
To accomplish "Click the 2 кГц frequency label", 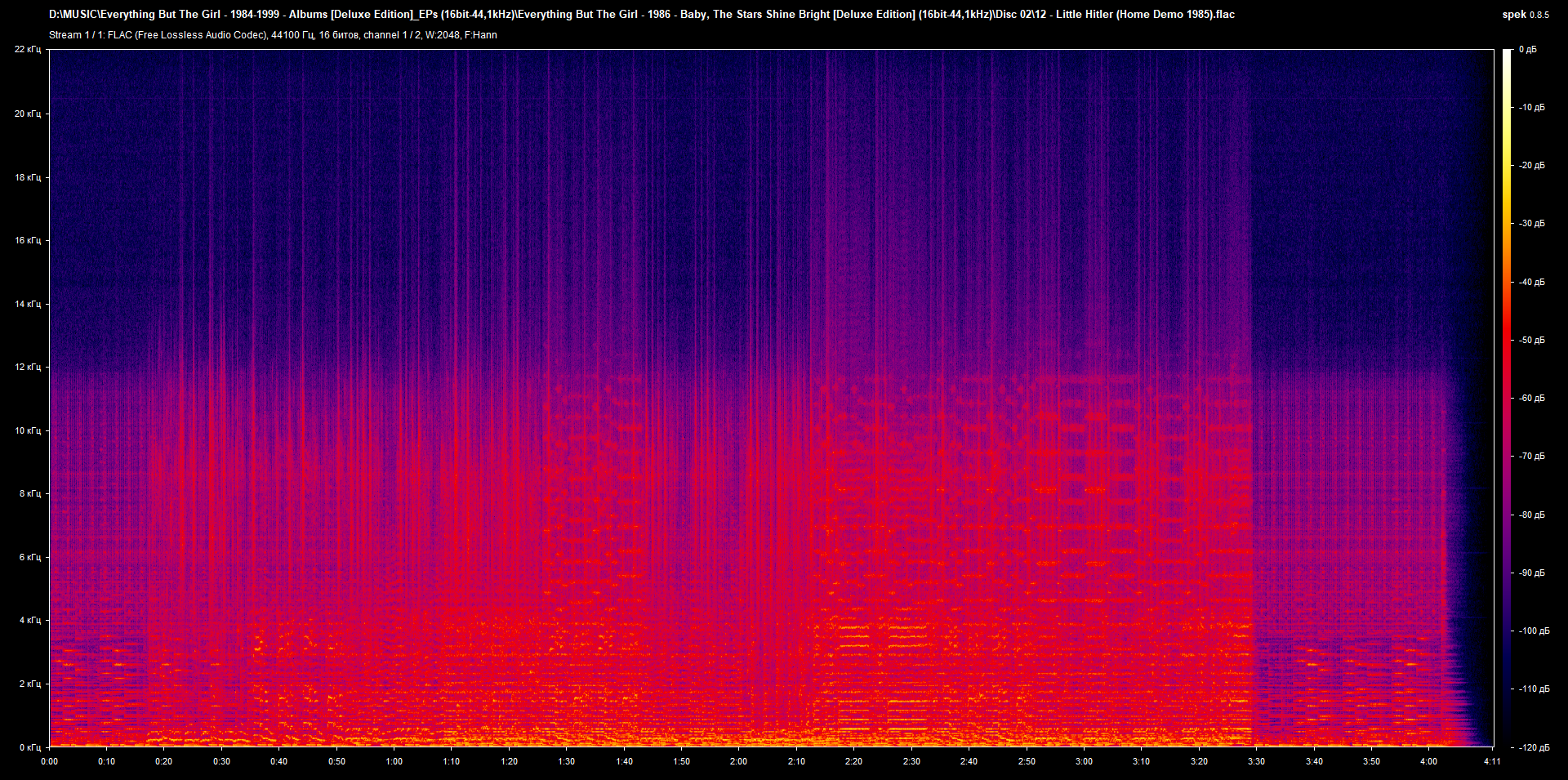I will pyautogui.click(x=30, y=684).
